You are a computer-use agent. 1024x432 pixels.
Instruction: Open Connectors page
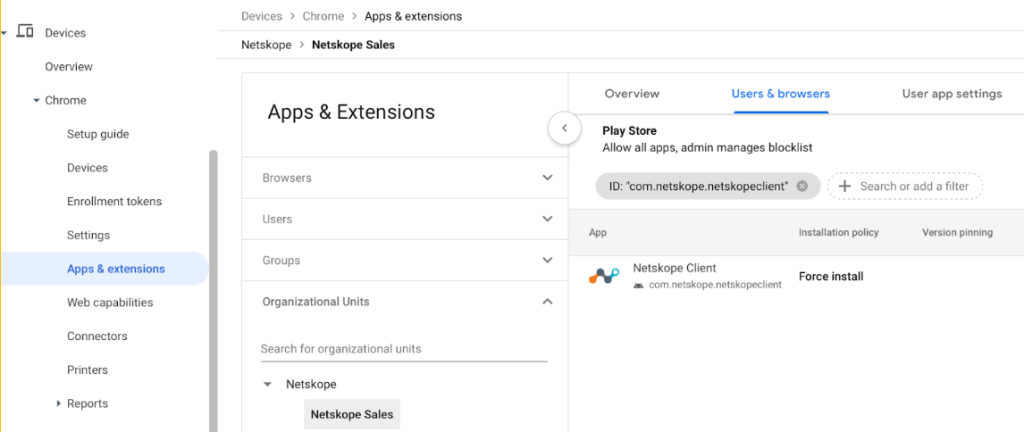click(x=97, y=336)
